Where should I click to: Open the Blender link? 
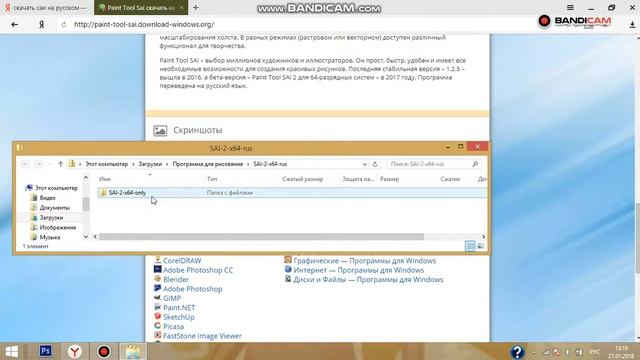pyautogui.click(x=176, y=280)
